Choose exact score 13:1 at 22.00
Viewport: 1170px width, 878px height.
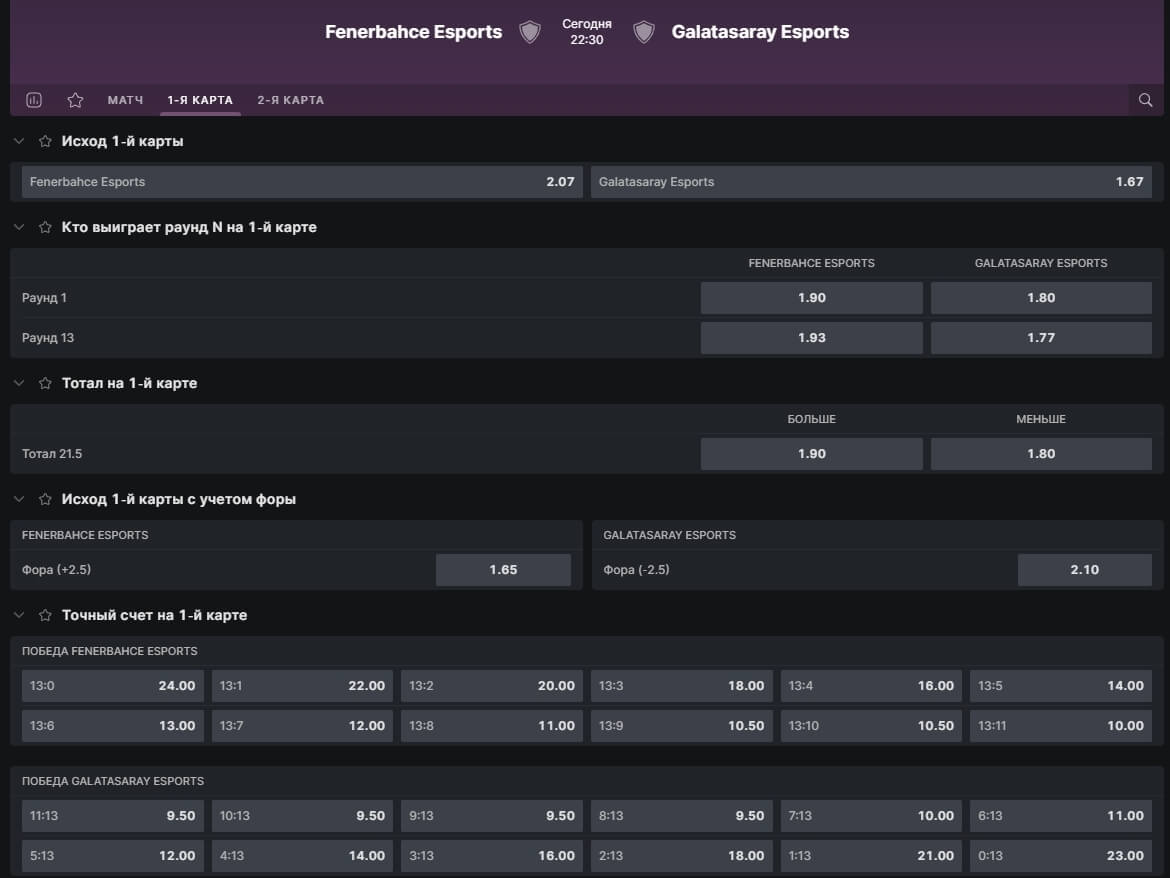[x=302, y=686]
